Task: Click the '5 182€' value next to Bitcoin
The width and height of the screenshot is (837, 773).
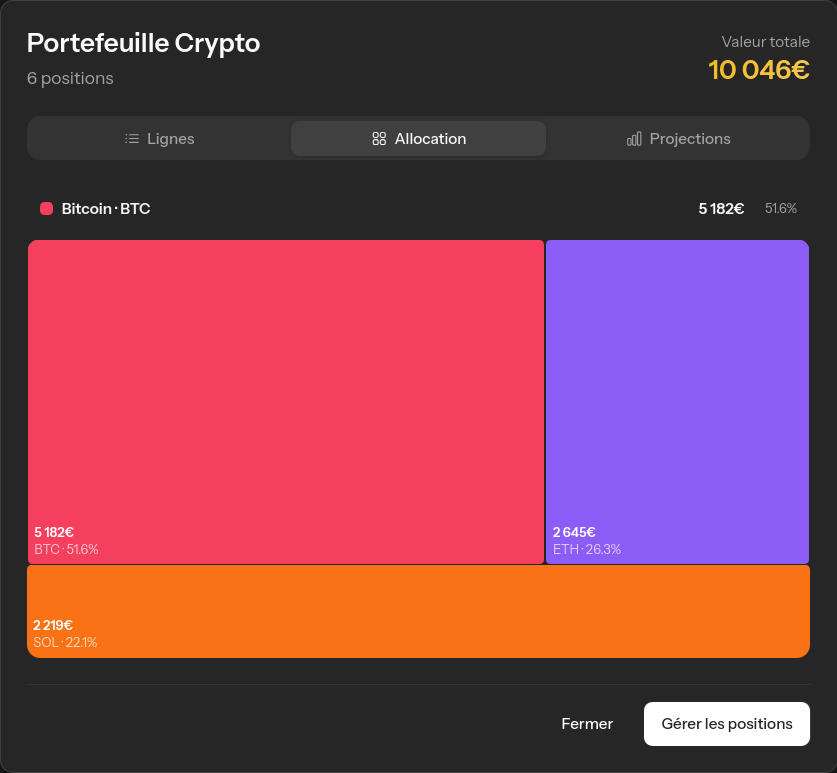Action: coord(720,208)
